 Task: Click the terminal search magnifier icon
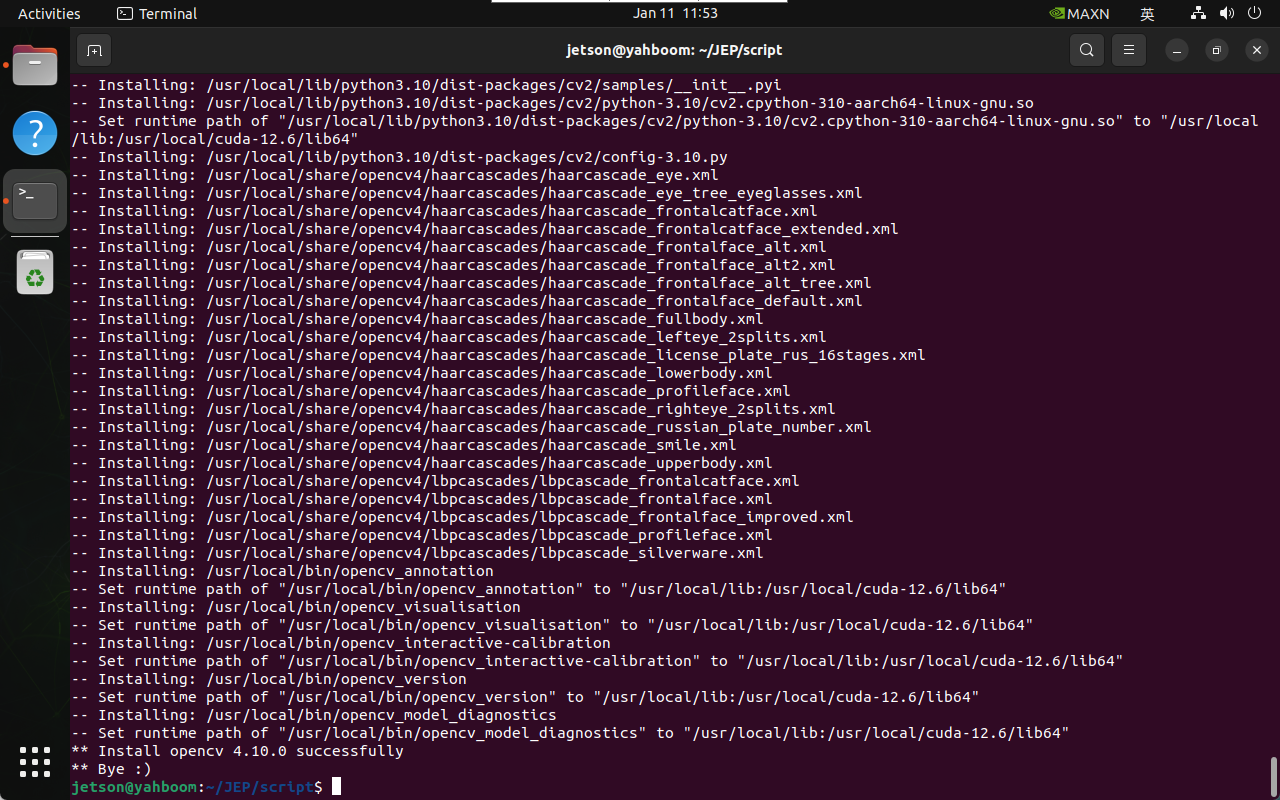tap(1086, 50)
